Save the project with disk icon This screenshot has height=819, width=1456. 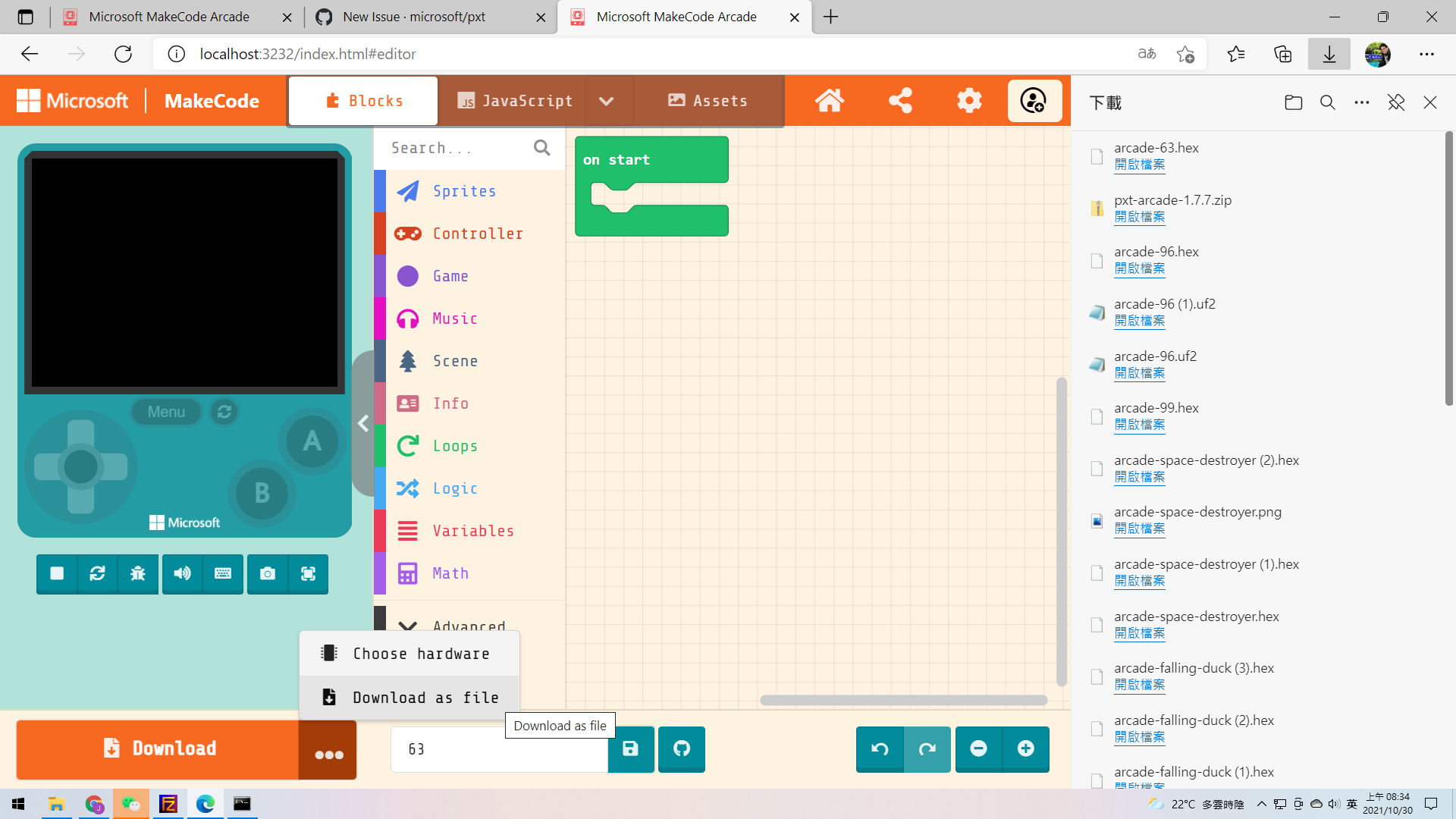coord(630,749)
